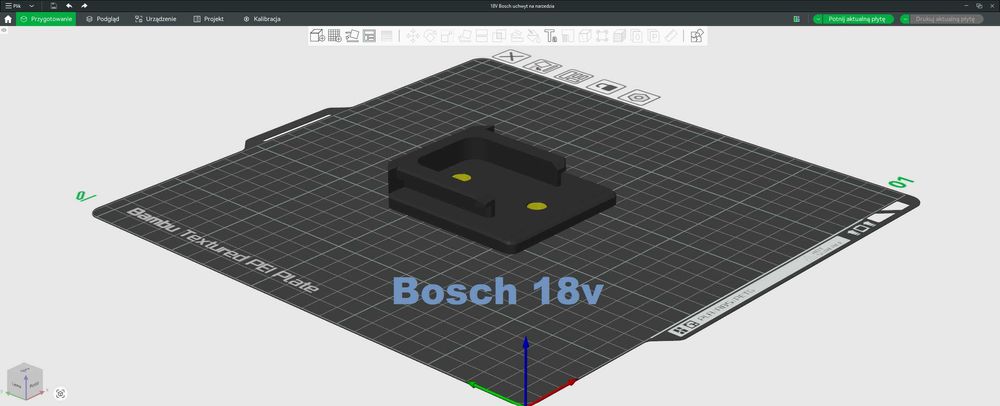Click the Arrange all objects toolbar icon
The width and height of the screenshot is (1000, 406).
[369, 36]
